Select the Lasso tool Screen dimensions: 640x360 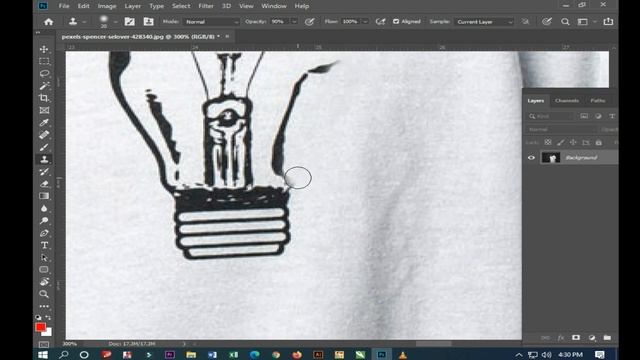tap(44, 73)
